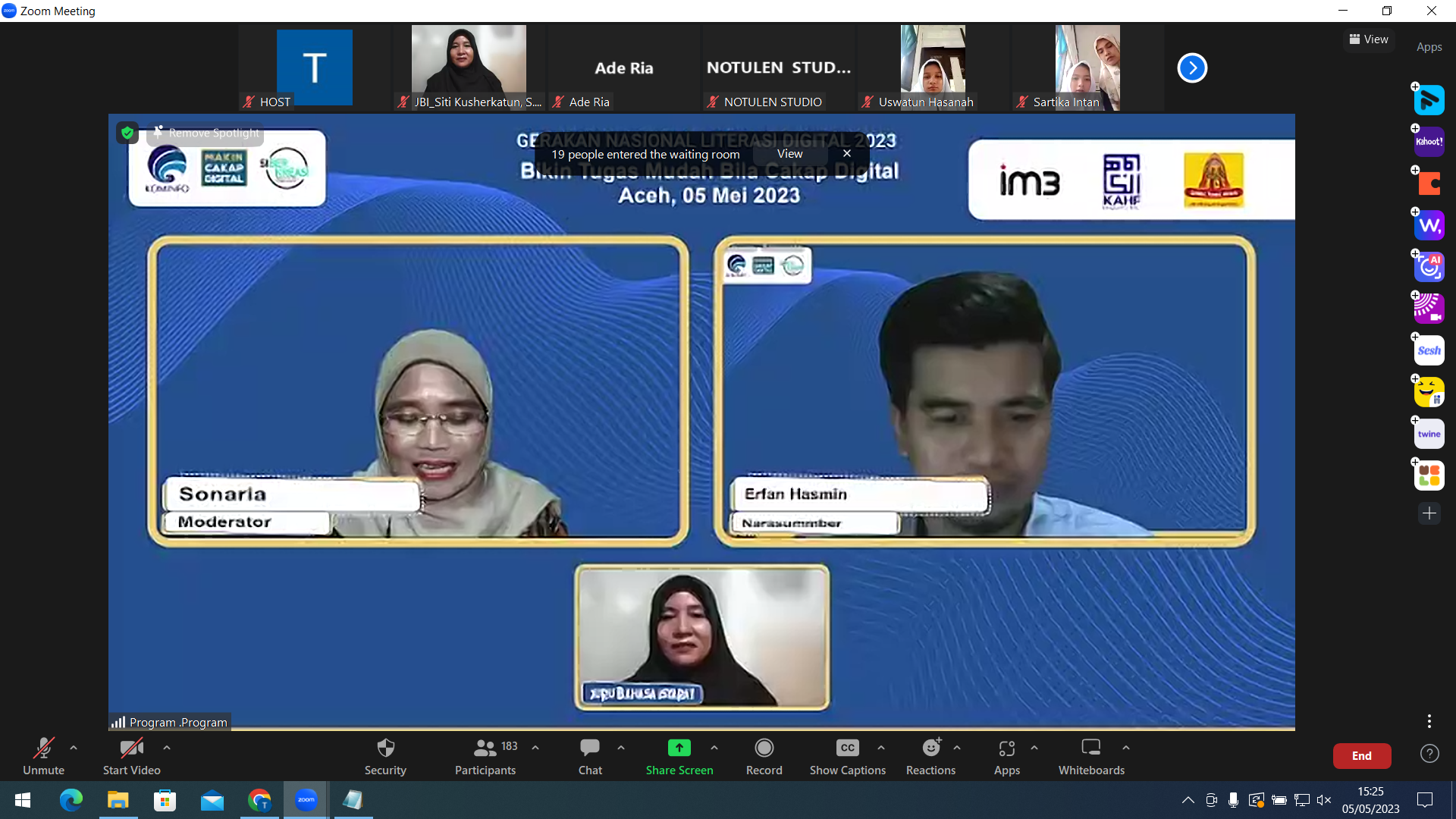1456x819 pixels.
Task: Open the View layout menu
Action: click(1369, 39)
